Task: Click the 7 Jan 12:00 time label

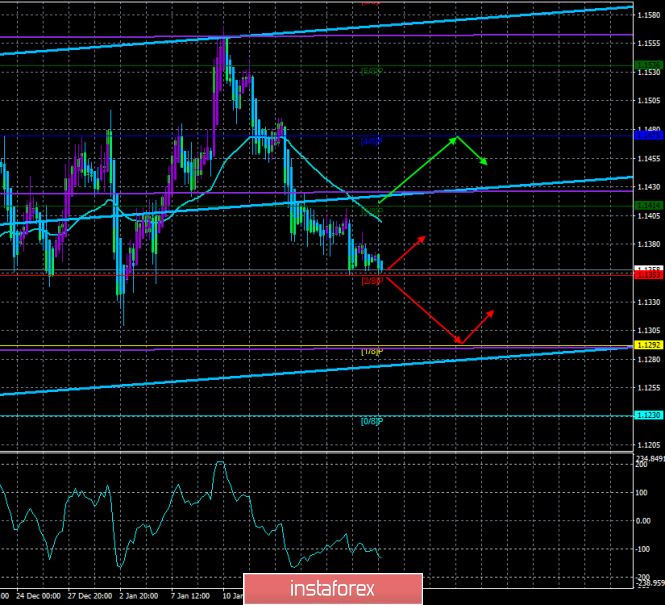Action: 190,596
